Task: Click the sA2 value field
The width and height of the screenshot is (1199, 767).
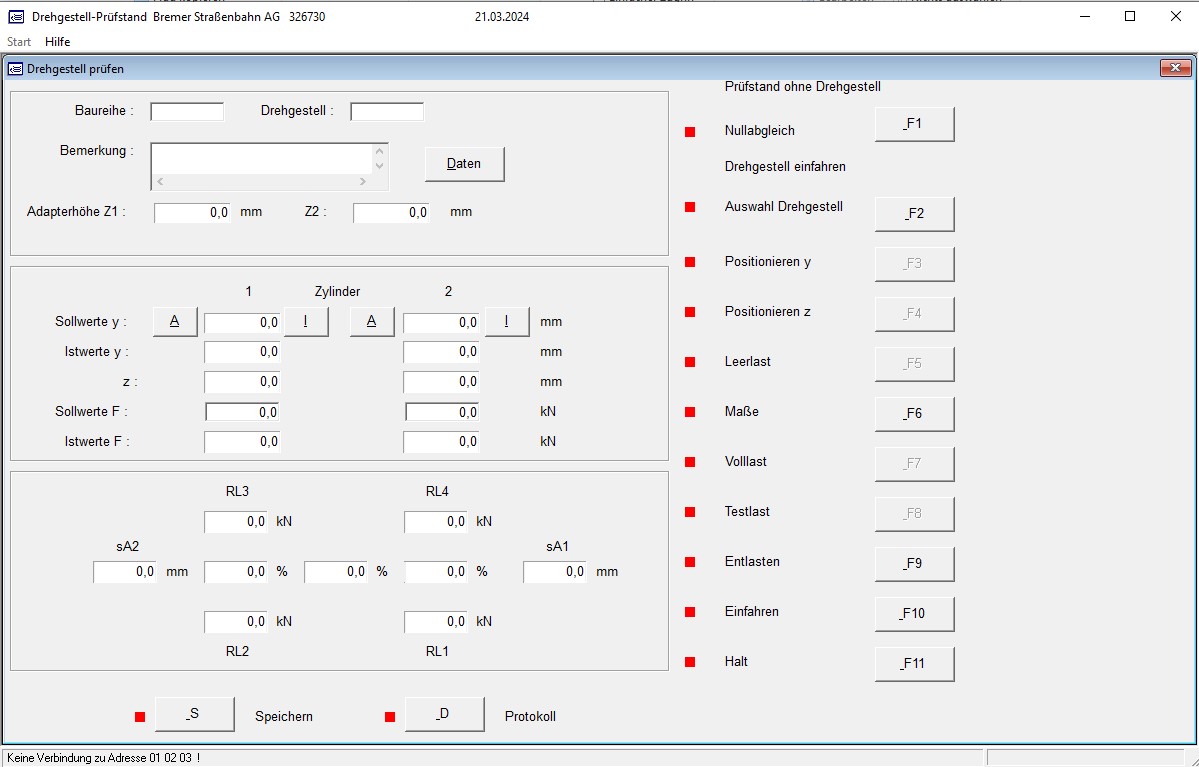Action: pos(123,571)
